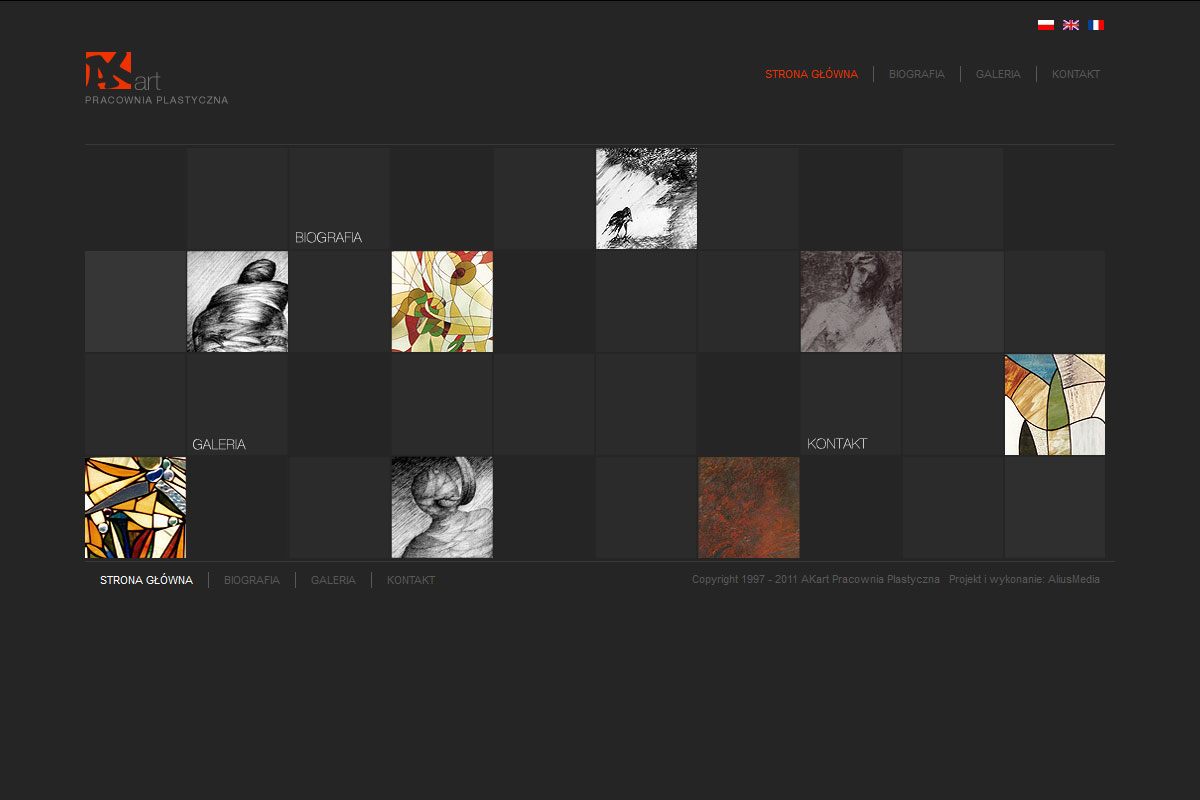
Task: Open the Galeria tile in the grid
Action: [x=237, y=405]
